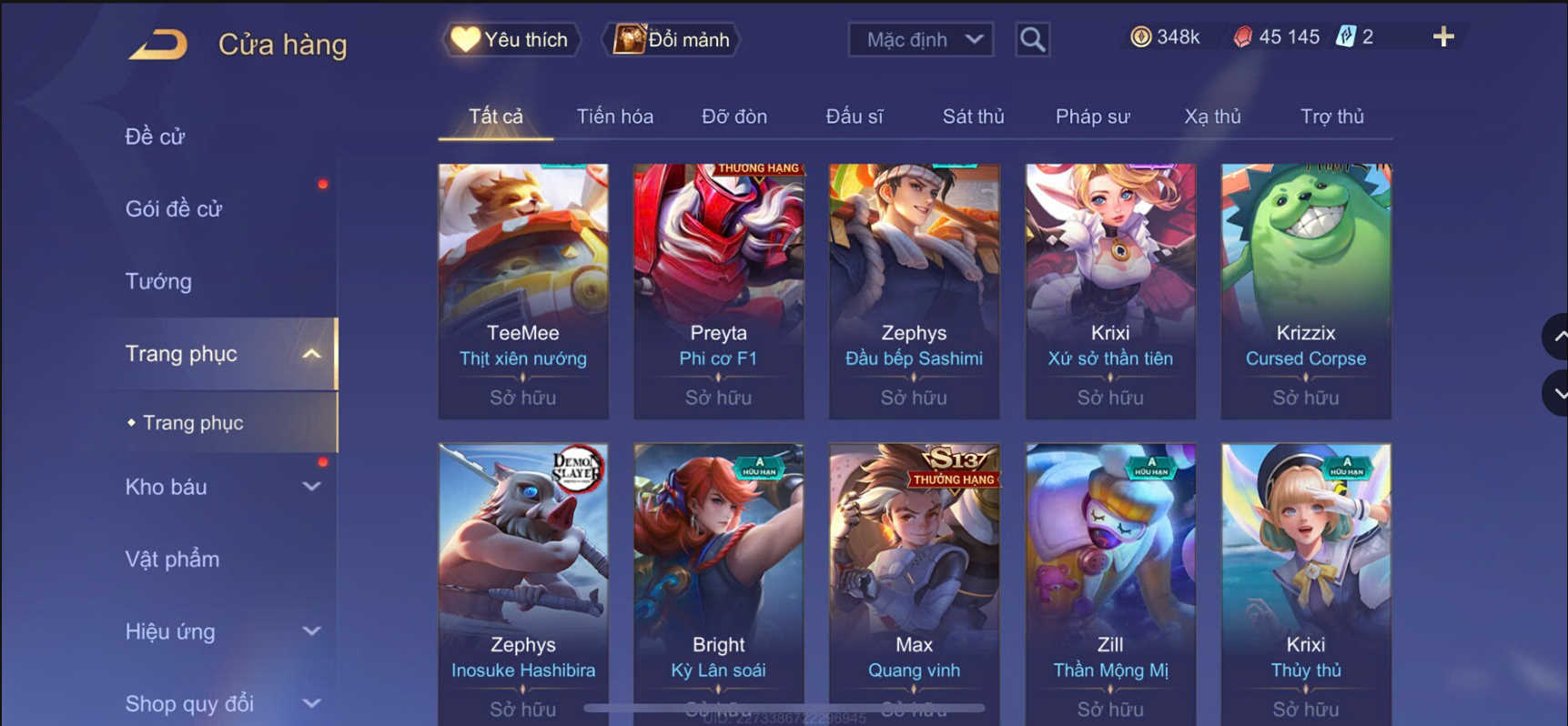Click the heart Yêu thích favorites button

511,39
